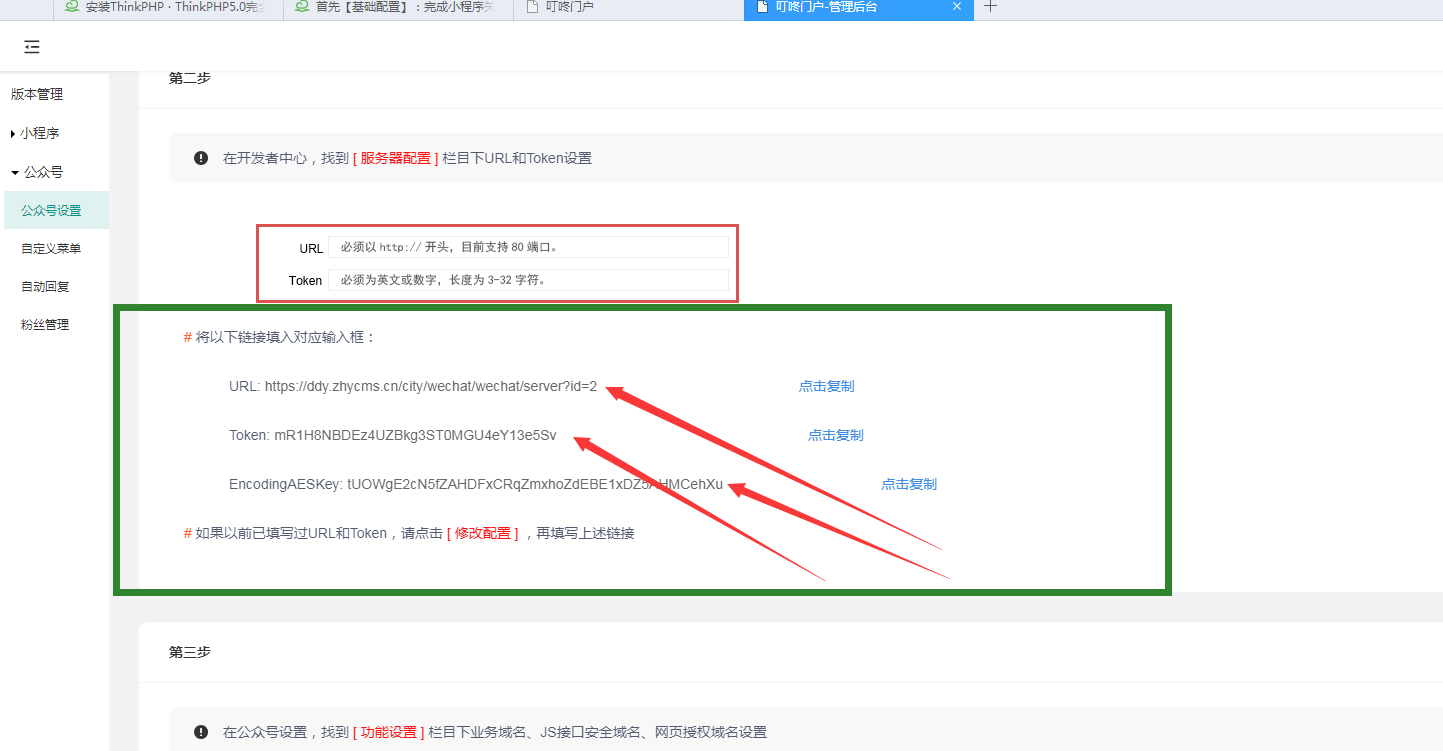Collapse the sidebar with the menu fold icon
1443x751 pixels.
click(x=32, y=47)
